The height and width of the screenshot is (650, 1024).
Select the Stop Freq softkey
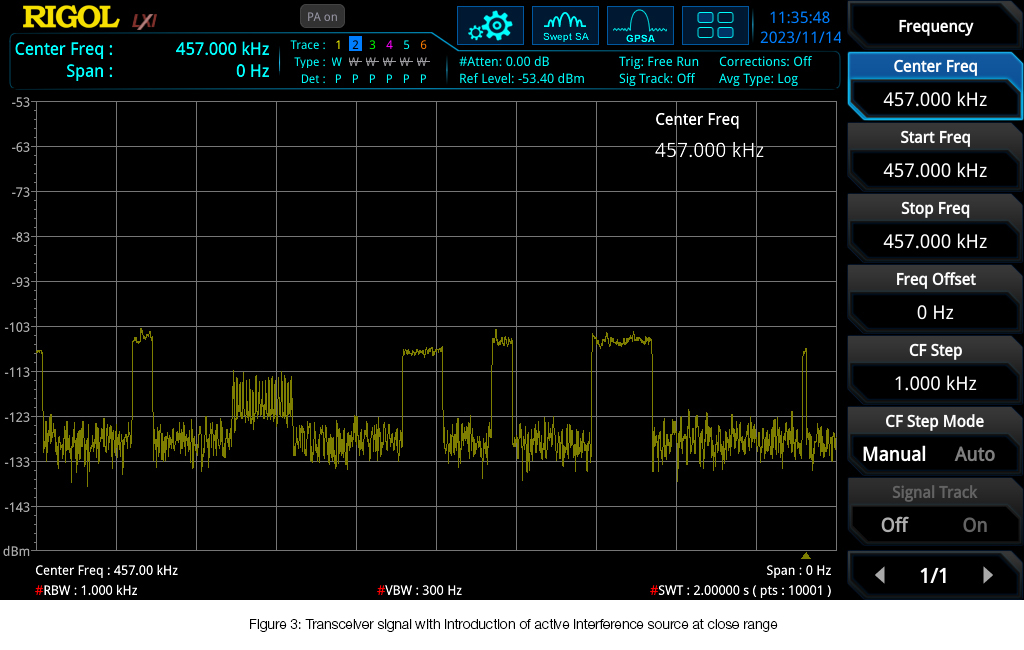tap(935, 226)
